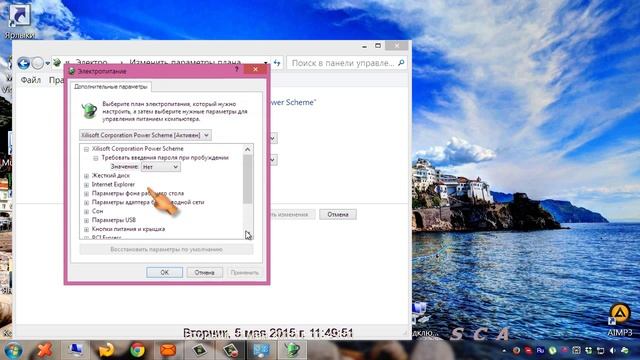Go back in Control Panel window
This screenshot has width=640, height=360.
click(24, 63)
